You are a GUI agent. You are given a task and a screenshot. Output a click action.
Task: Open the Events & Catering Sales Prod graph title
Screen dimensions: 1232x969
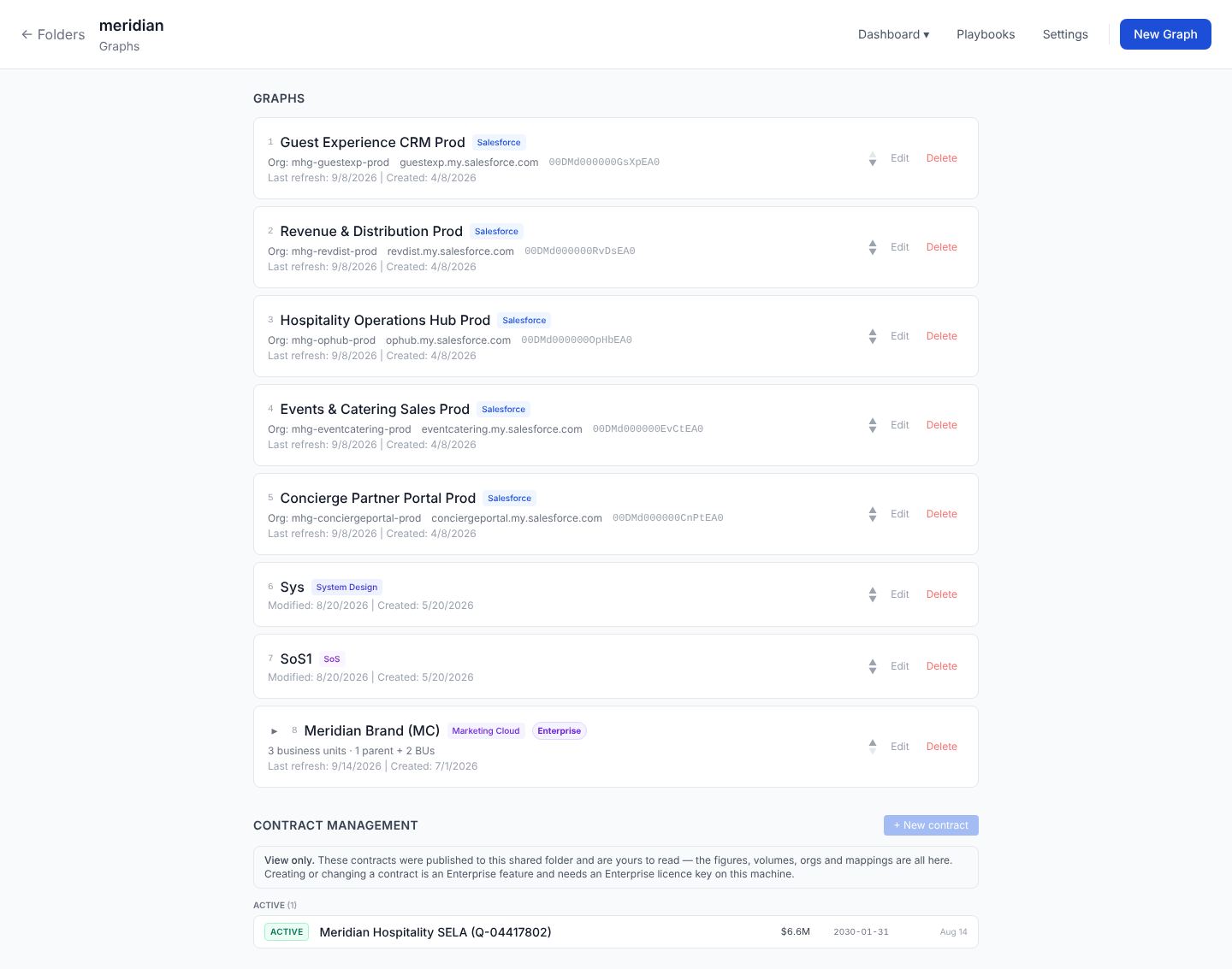375,410
